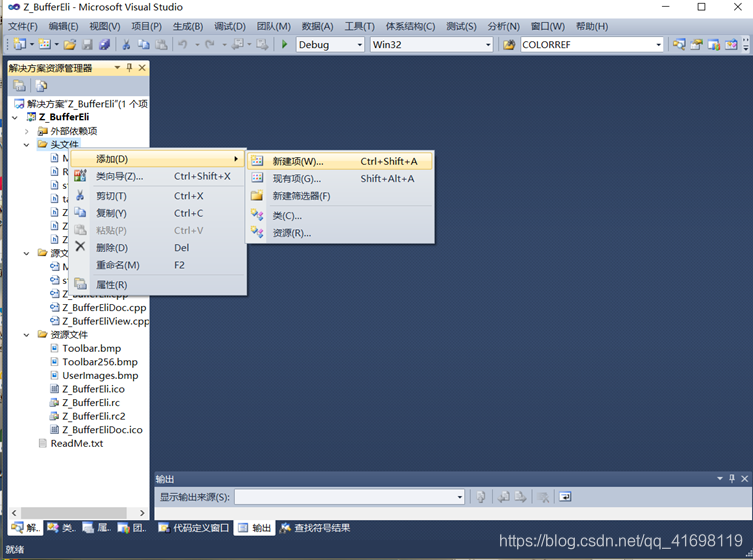Collapse the 资源文件 folder node
Screen dimensions: 753x560
[27, 335]
